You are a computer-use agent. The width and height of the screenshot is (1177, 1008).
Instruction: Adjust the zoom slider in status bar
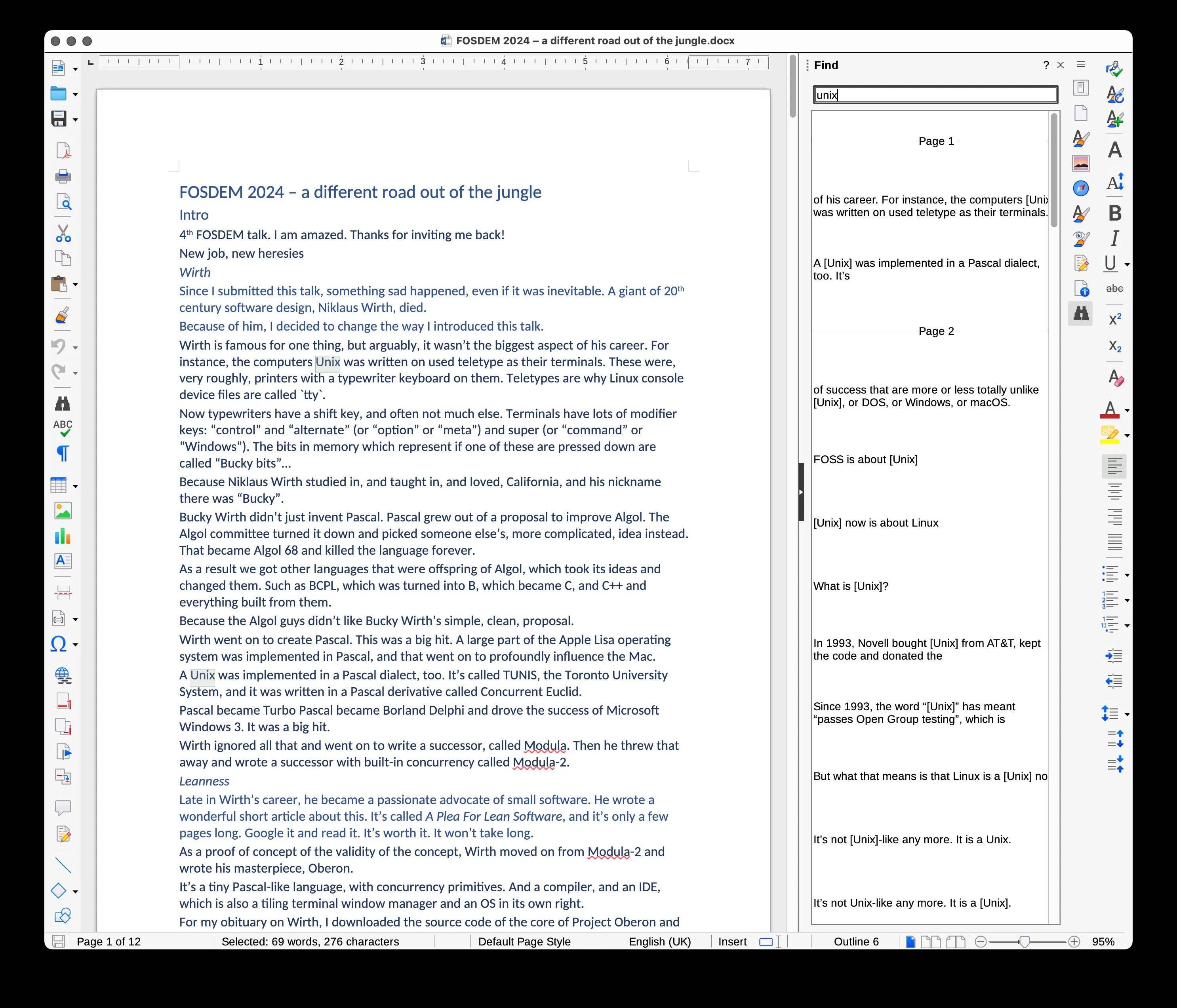click(1024, 942)
